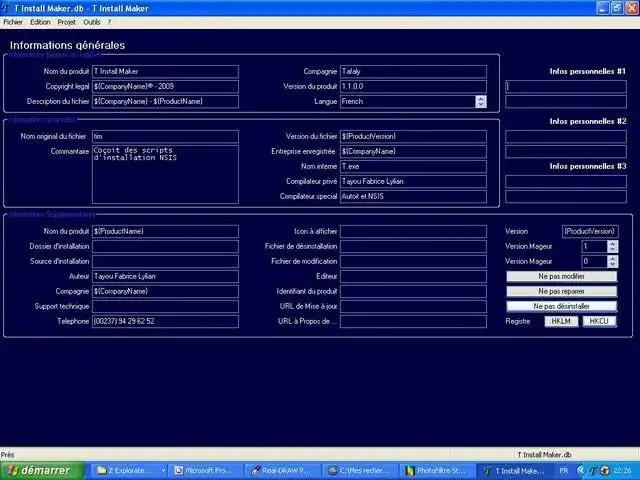Click the Editeur field
The image size is (640, 480).
click(x=413, y=276)
